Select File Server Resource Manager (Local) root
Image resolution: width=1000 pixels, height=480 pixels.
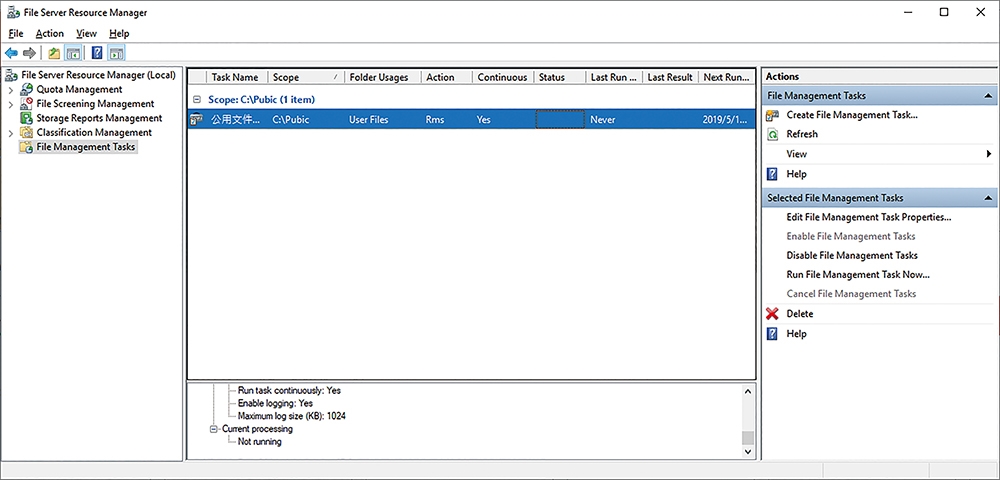(x=98, y=75)
